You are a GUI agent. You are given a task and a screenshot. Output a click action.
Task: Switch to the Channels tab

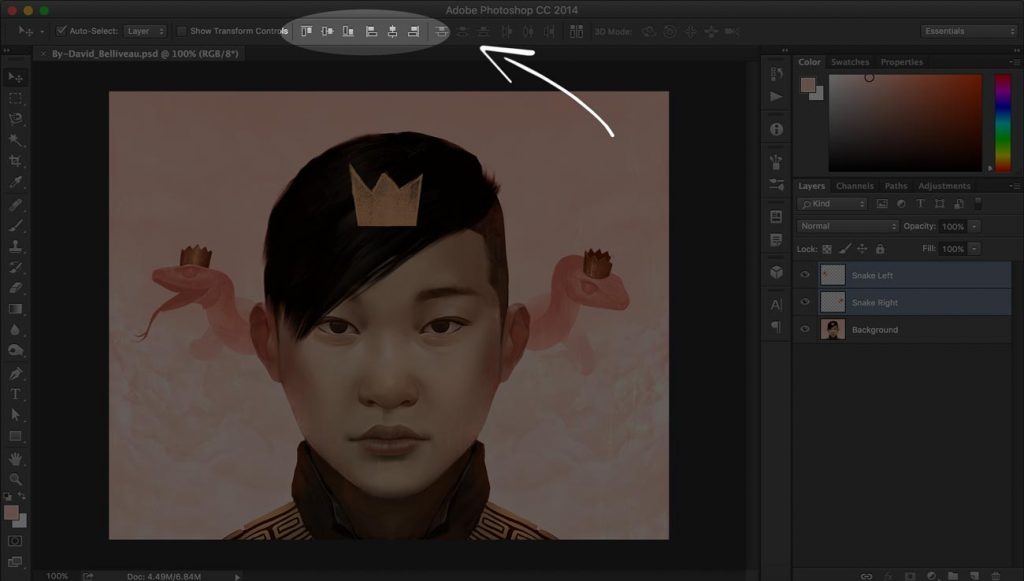[856, 185]
